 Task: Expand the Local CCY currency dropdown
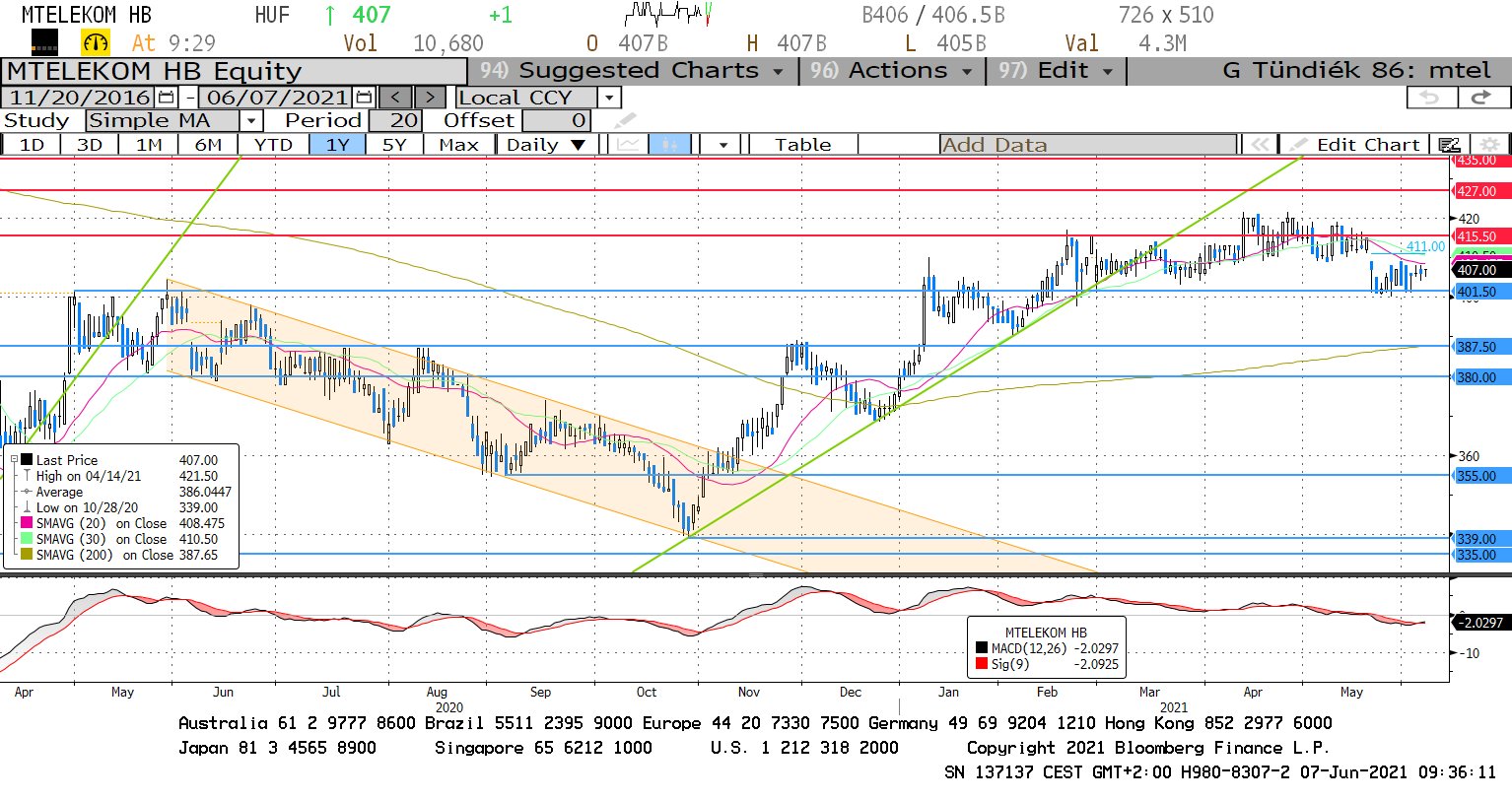609,98
